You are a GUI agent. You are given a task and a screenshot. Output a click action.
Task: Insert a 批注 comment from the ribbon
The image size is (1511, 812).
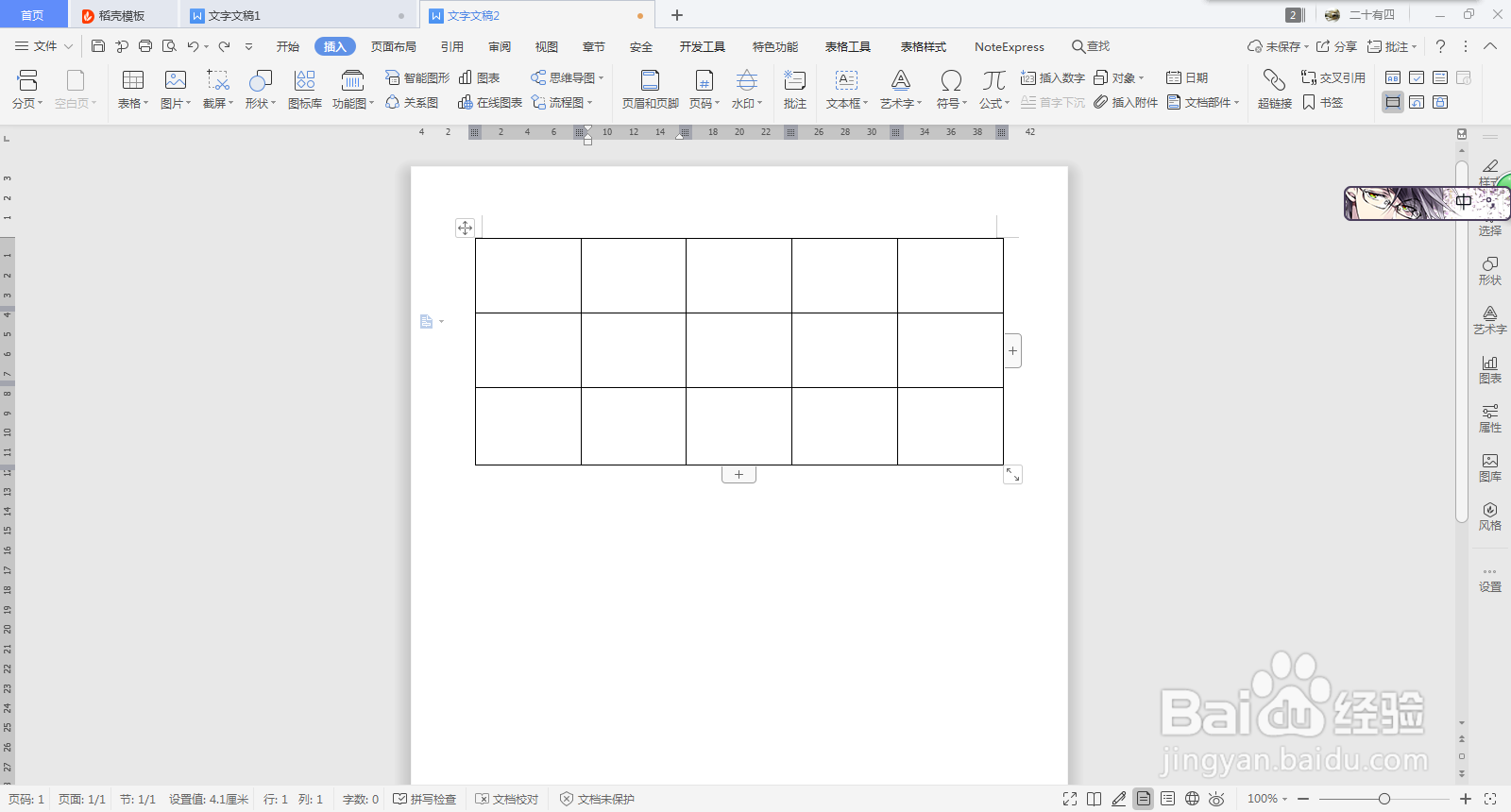click(x=795, y=90)
